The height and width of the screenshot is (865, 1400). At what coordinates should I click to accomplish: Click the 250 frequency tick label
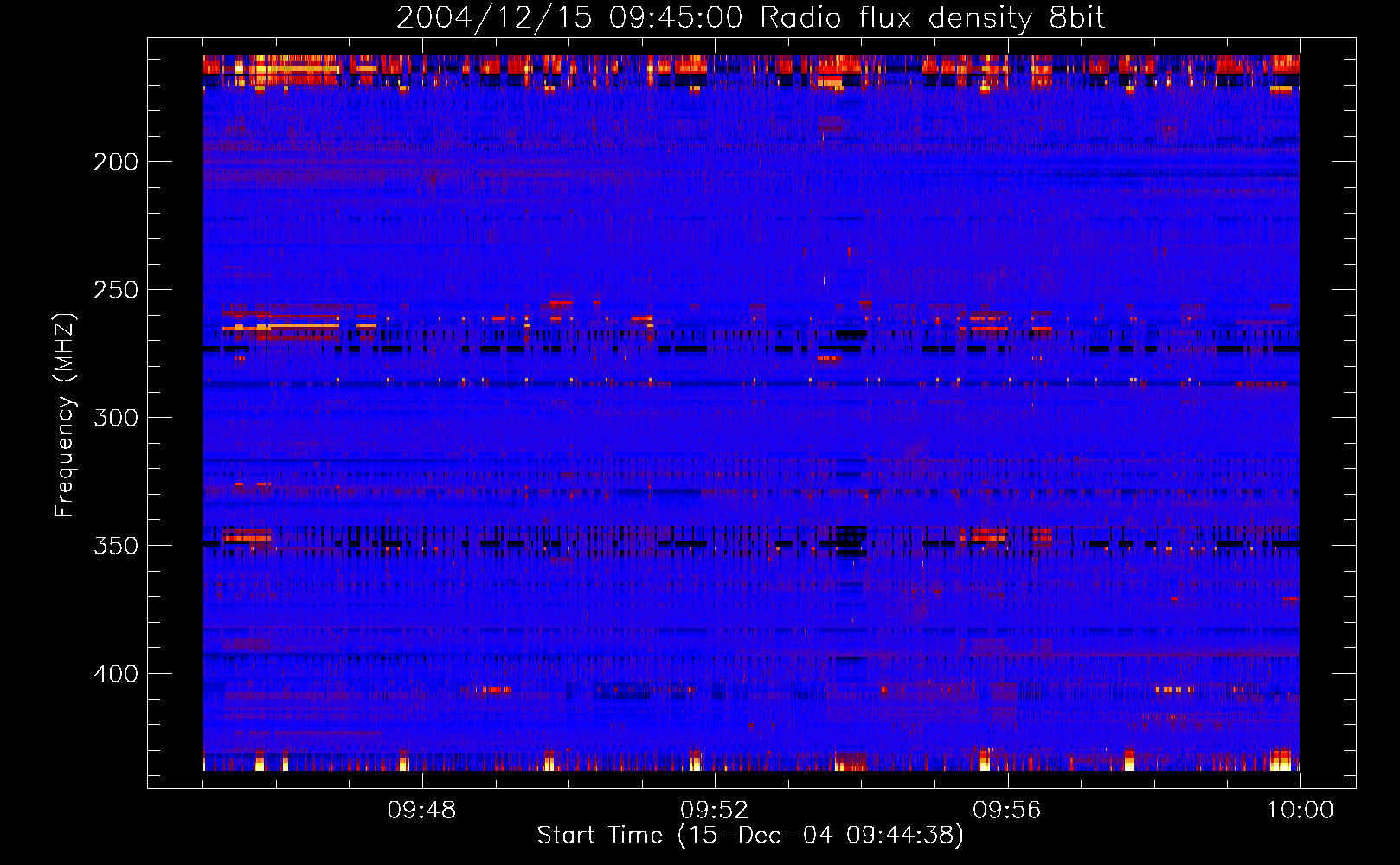click(x=116, y=290)
